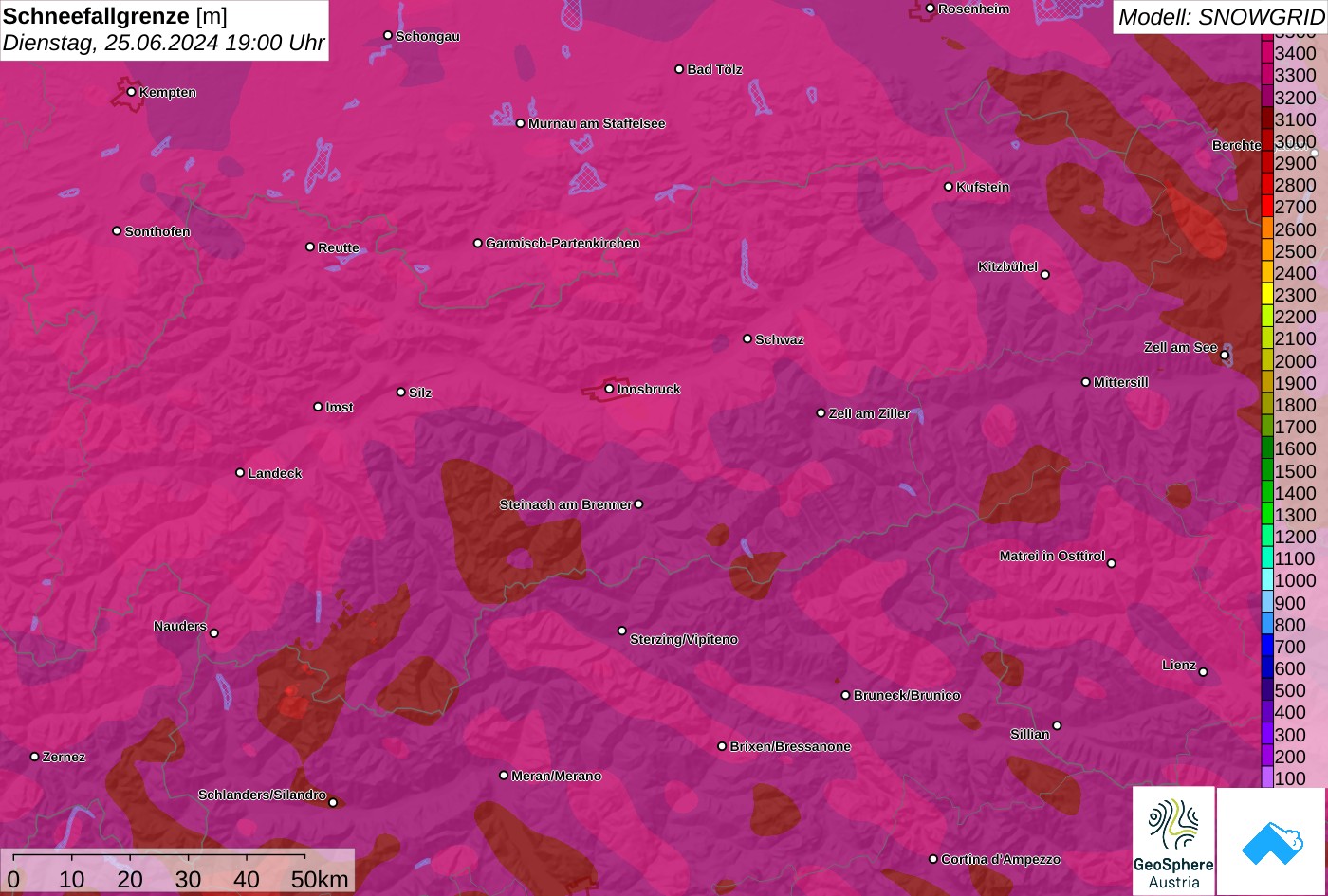Click the GeoSphere Austria logo
Viewport: 1328px width, 896px height.
[1173, 840]
